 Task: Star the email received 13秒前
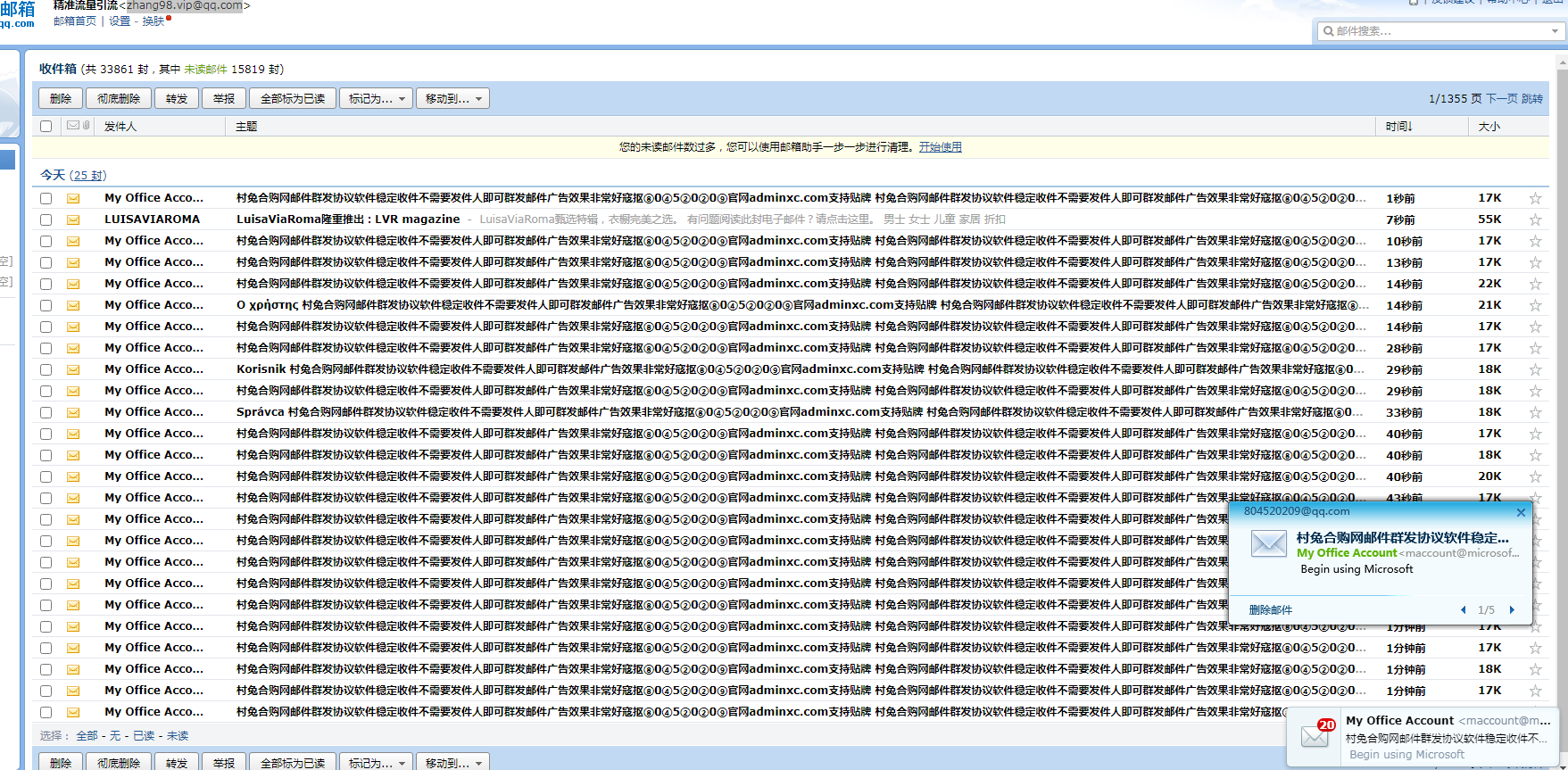(1535, 262)
